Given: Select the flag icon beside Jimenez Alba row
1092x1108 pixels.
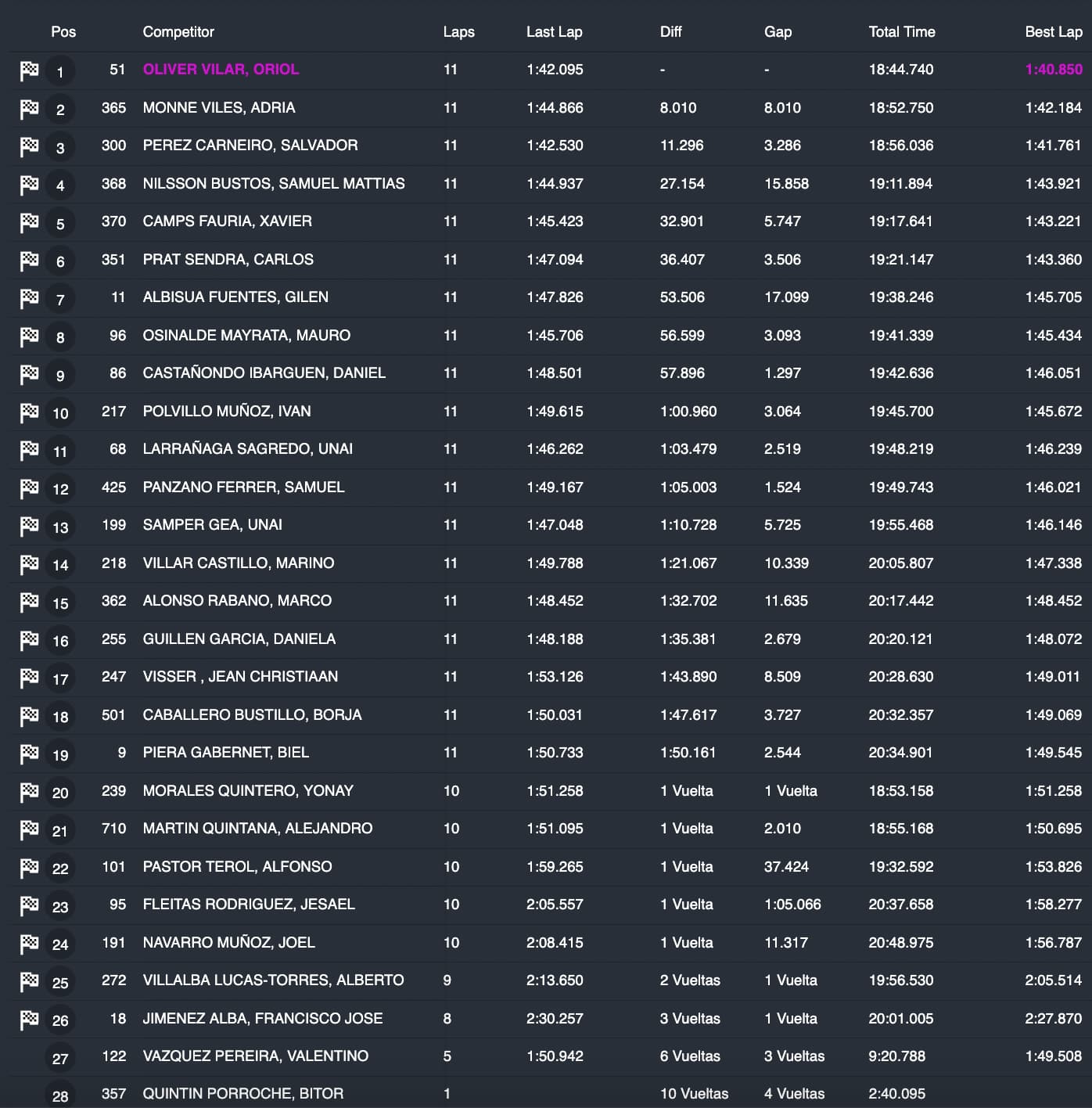Looking at the screenshot, I should tap(29, 1020).
